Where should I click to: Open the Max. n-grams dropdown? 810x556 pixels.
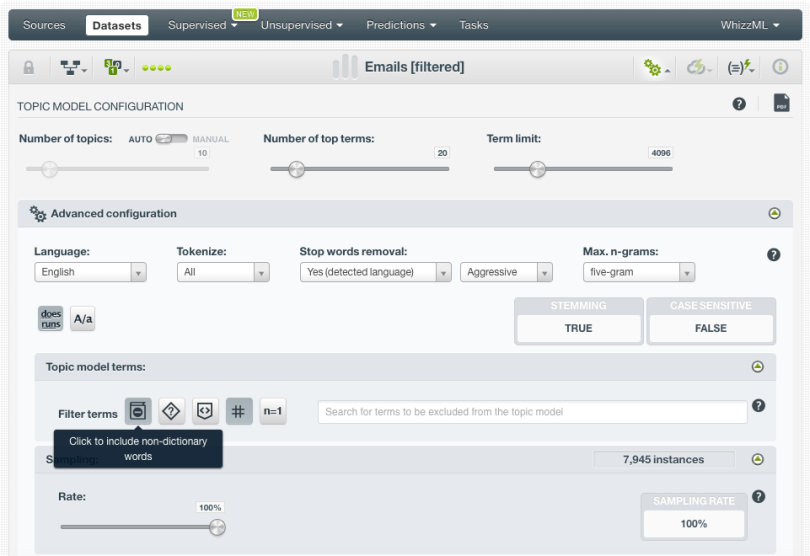click(x=638, y=272)
